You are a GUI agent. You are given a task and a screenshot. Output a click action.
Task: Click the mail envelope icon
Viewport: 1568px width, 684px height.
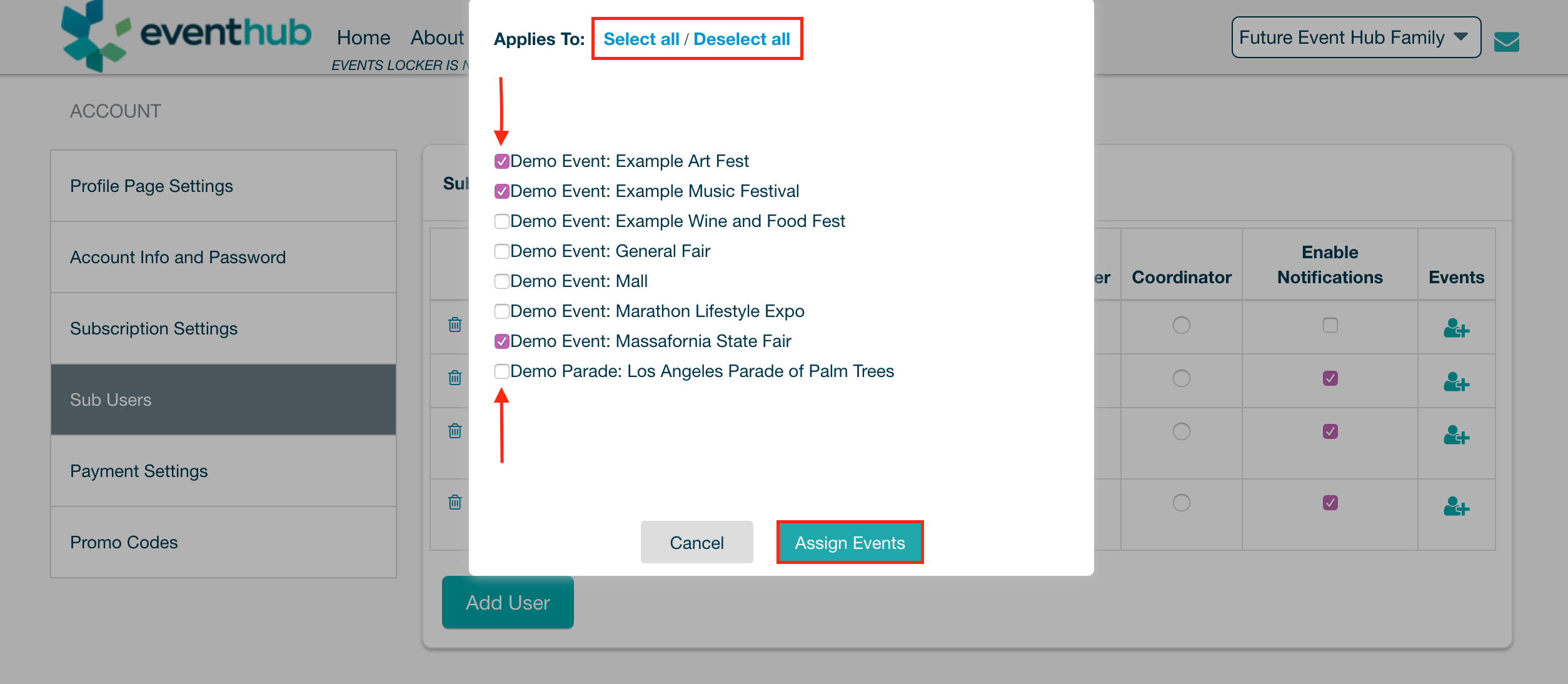pos(1506,41)
